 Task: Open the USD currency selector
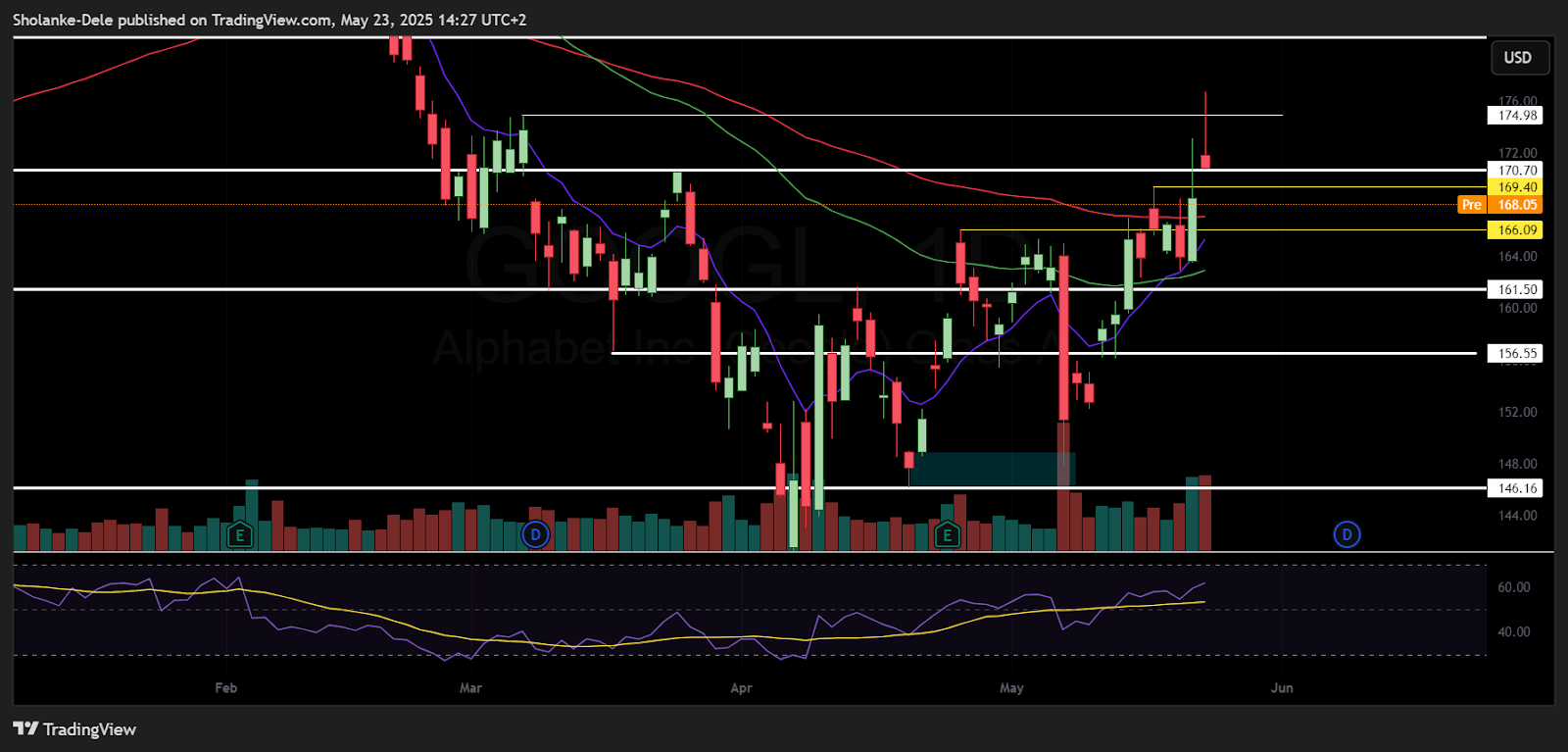[x=1519, y=58]
